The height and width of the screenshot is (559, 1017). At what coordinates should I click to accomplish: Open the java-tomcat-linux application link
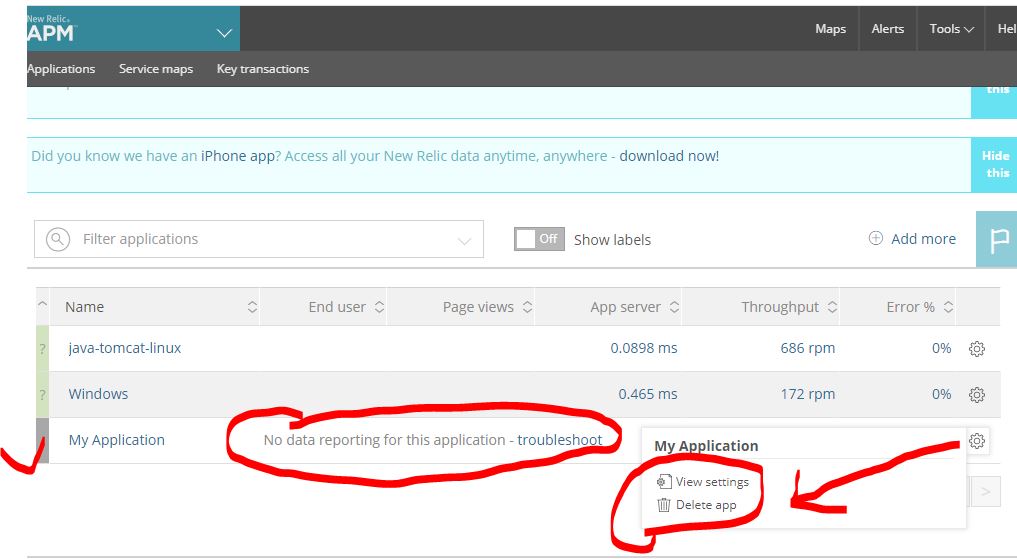(x=125, y=349)
